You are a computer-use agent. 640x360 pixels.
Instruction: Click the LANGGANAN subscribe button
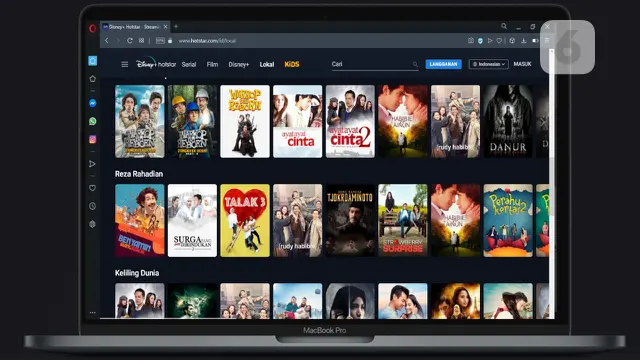444,64
